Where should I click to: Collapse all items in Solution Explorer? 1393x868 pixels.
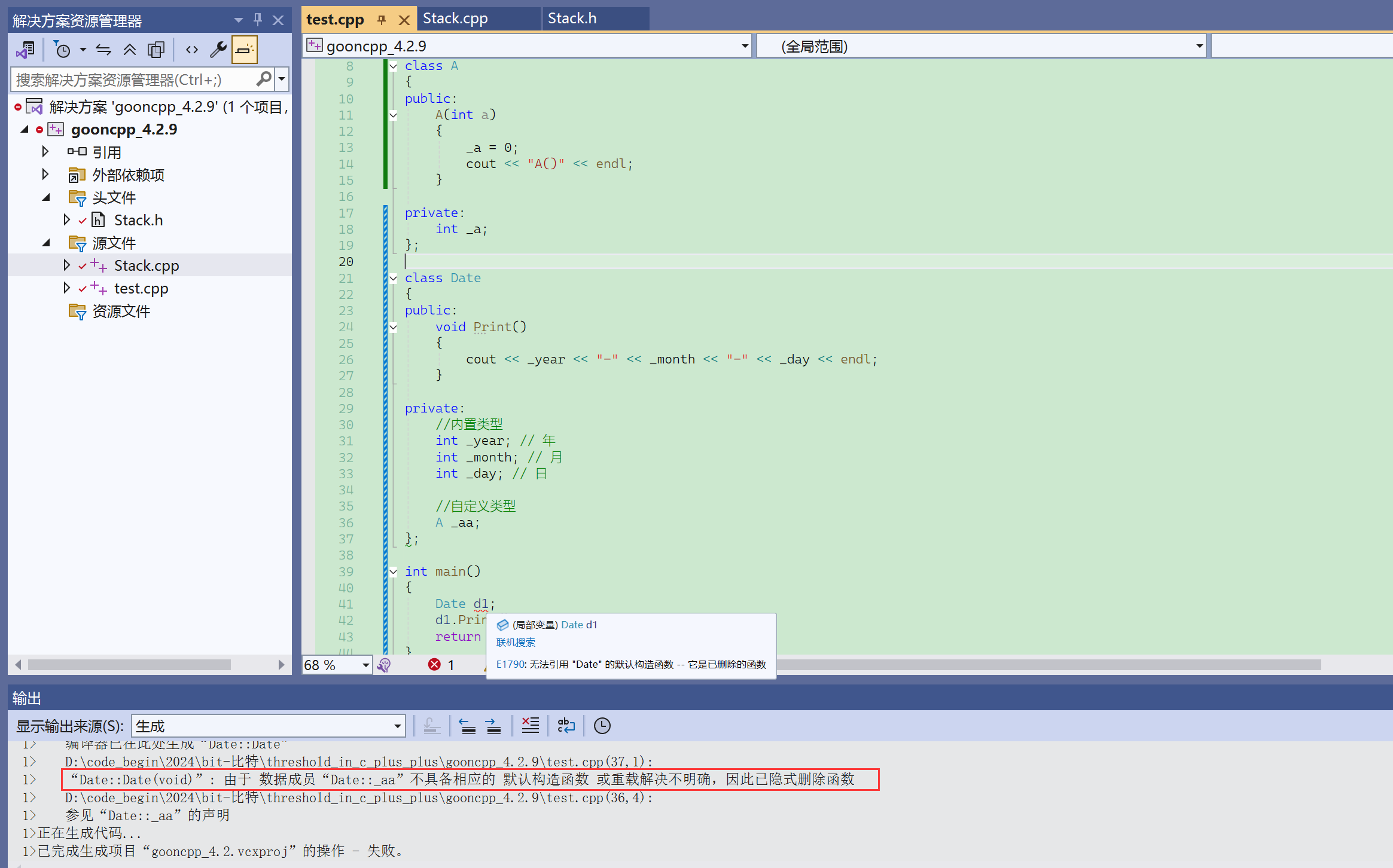click(x=129, y=50)
